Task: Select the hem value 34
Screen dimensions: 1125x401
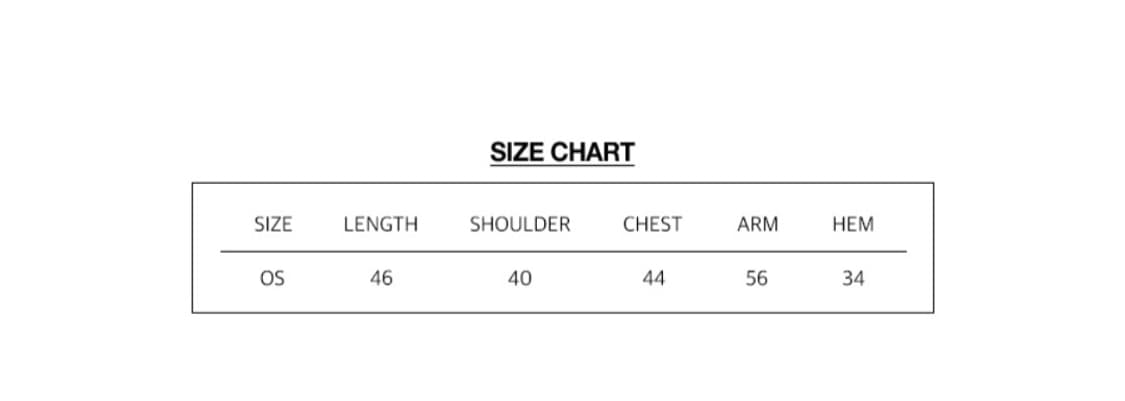Action: coord(853,279)
